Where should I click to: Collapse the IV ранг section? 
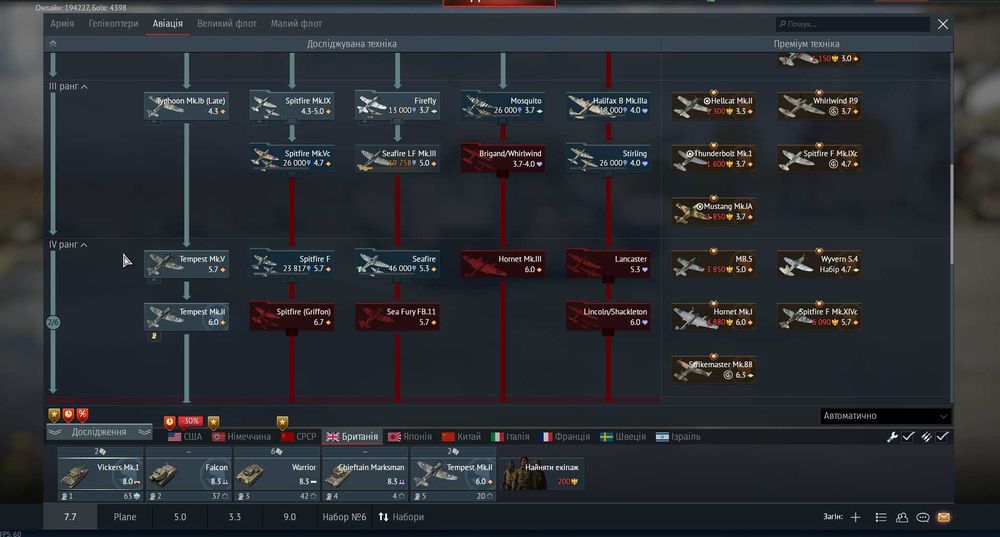point(84,245)
